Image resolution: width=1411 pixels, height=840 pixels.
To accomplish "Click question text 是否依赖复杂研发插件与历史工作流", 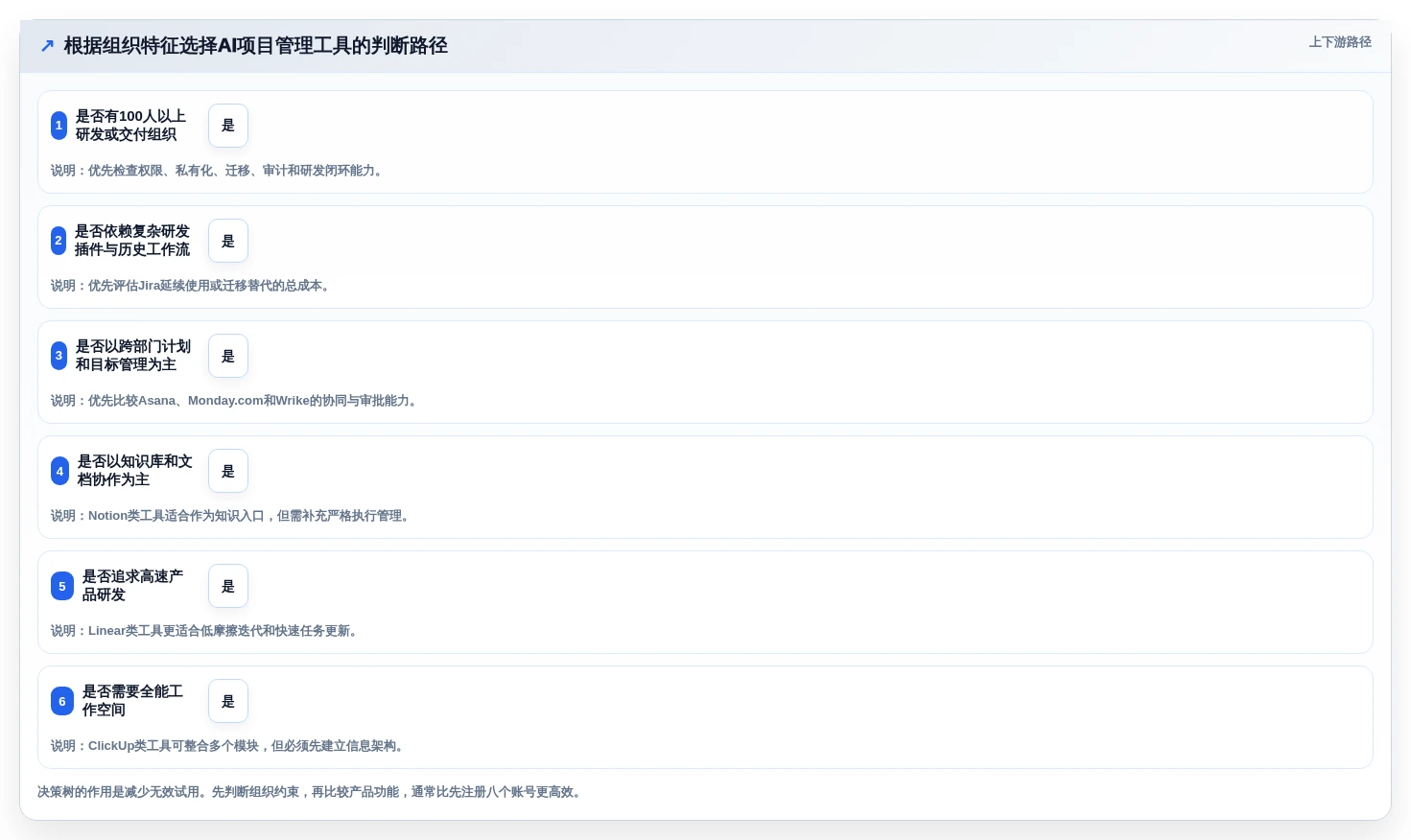I will click(x=132, y=241).
